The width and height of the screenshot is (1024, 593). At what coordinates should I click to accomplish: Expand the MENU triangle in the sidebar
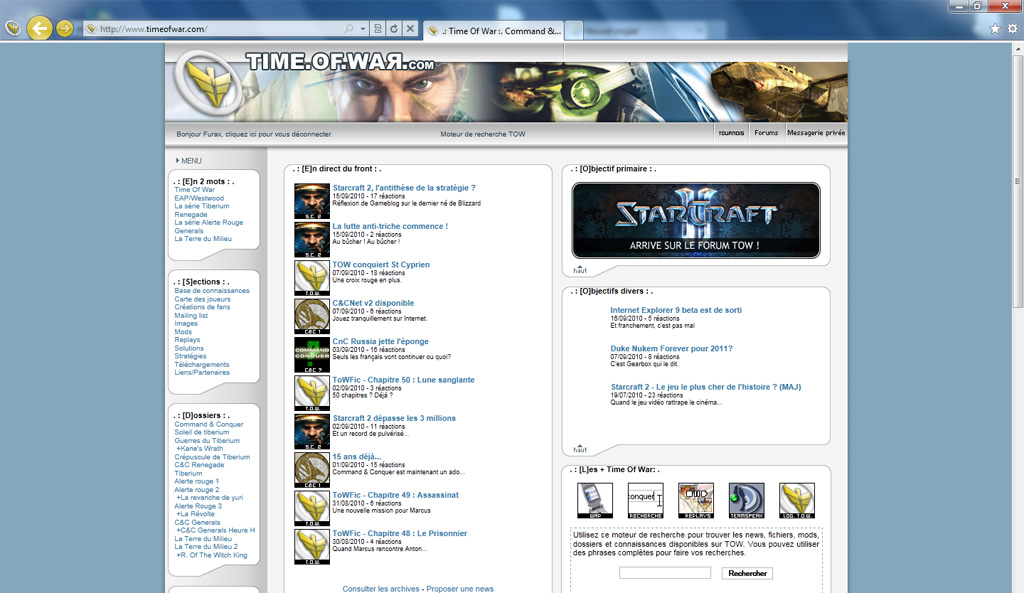177,160
